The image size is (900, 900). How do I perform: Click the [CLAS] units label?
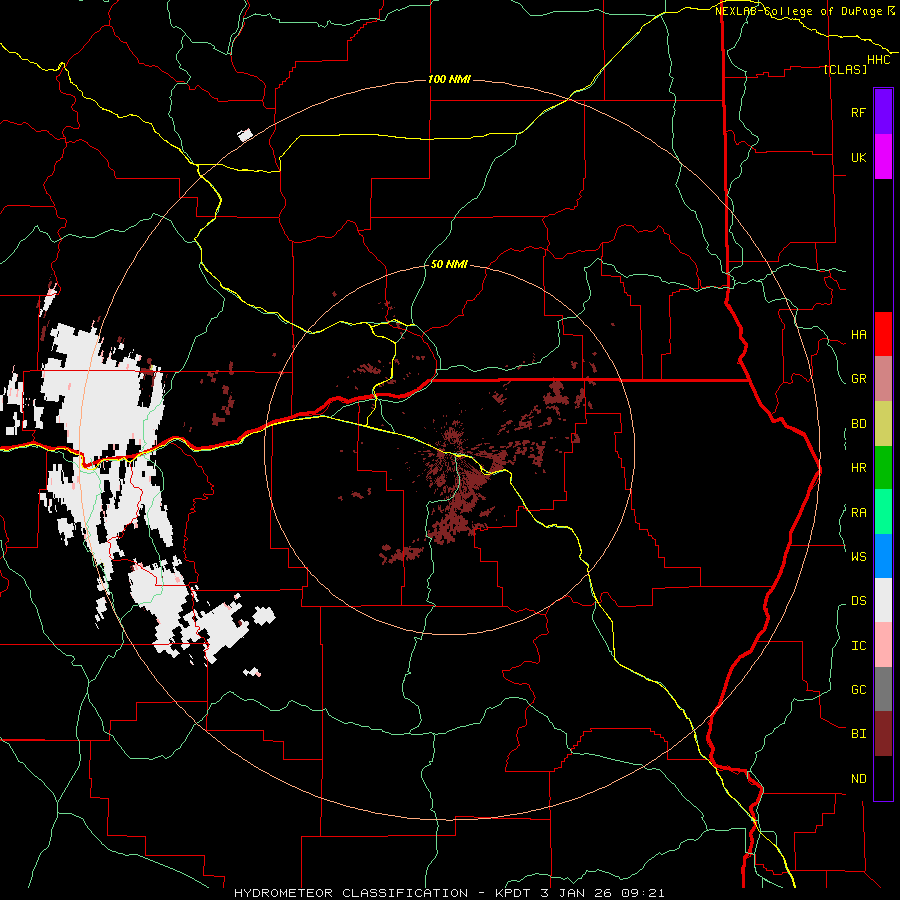(845, 69)
